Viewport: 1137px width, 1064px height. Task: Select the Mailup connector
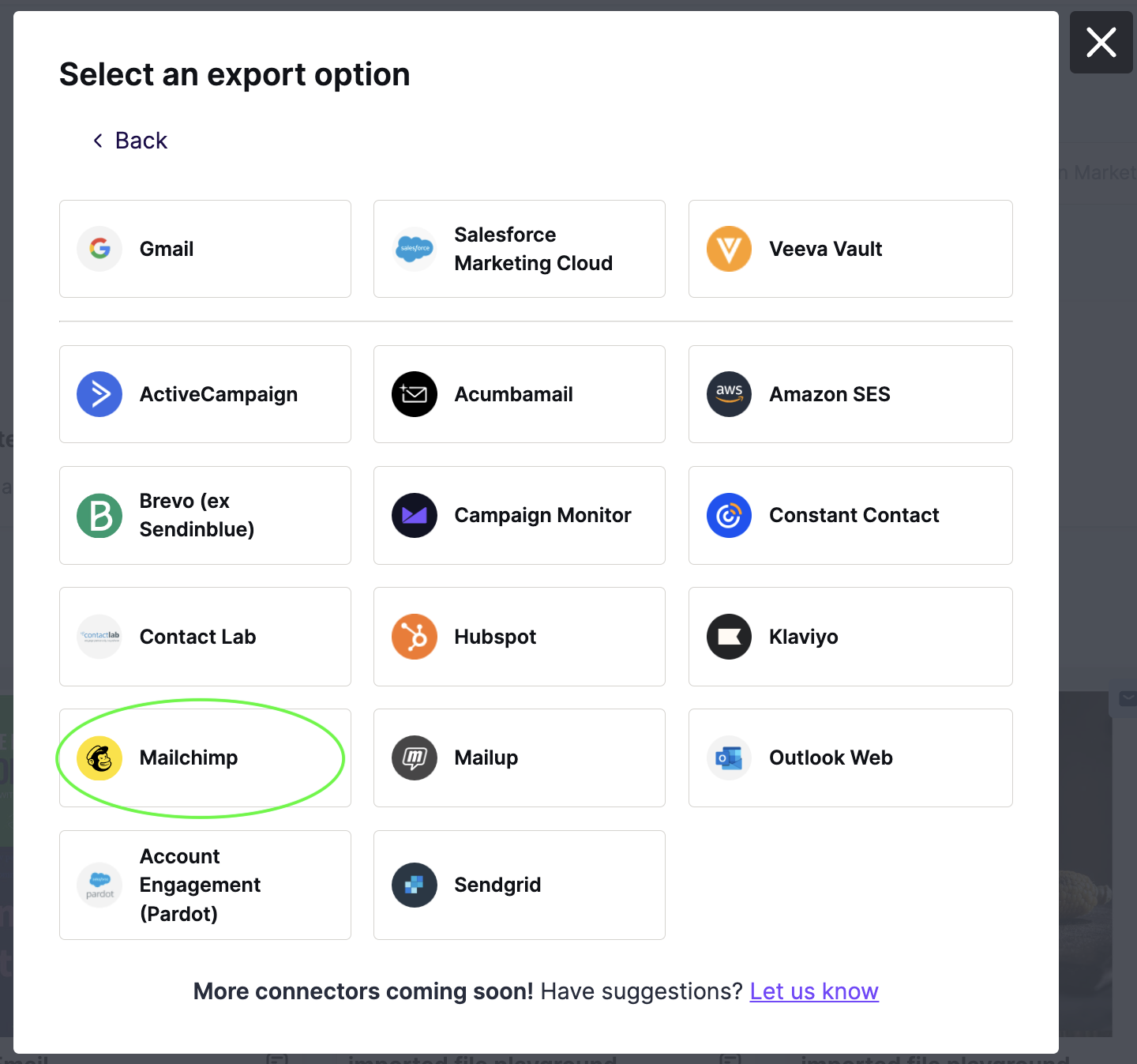pyautogui.click(x=520, y=758)
